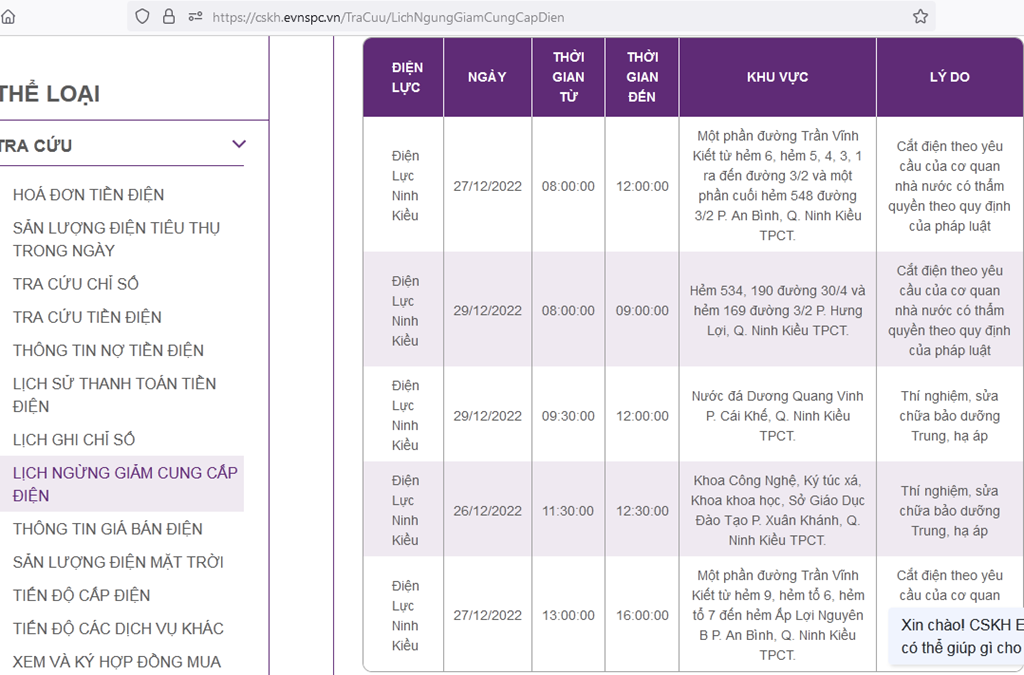The width and height of the screenshot is (1024, 675).
Task: Open the Xin chào CSKH chat popup
Action: click(958, 636)
